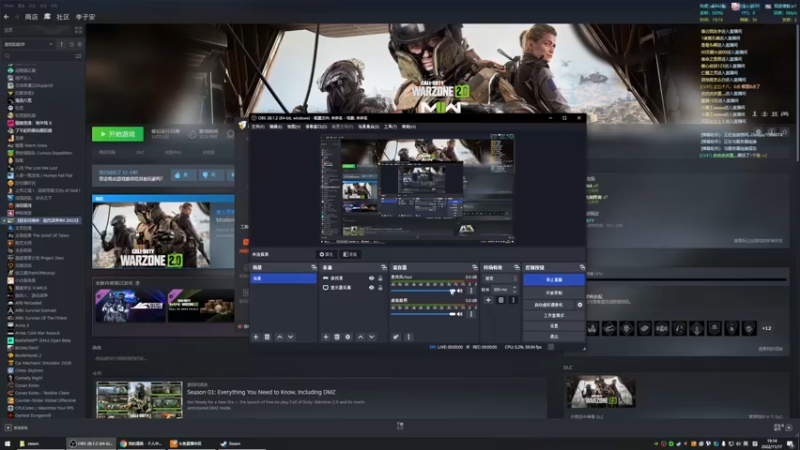
Task: Open OBS View menu
Action: pyautogui.click(x=294, y=127)
